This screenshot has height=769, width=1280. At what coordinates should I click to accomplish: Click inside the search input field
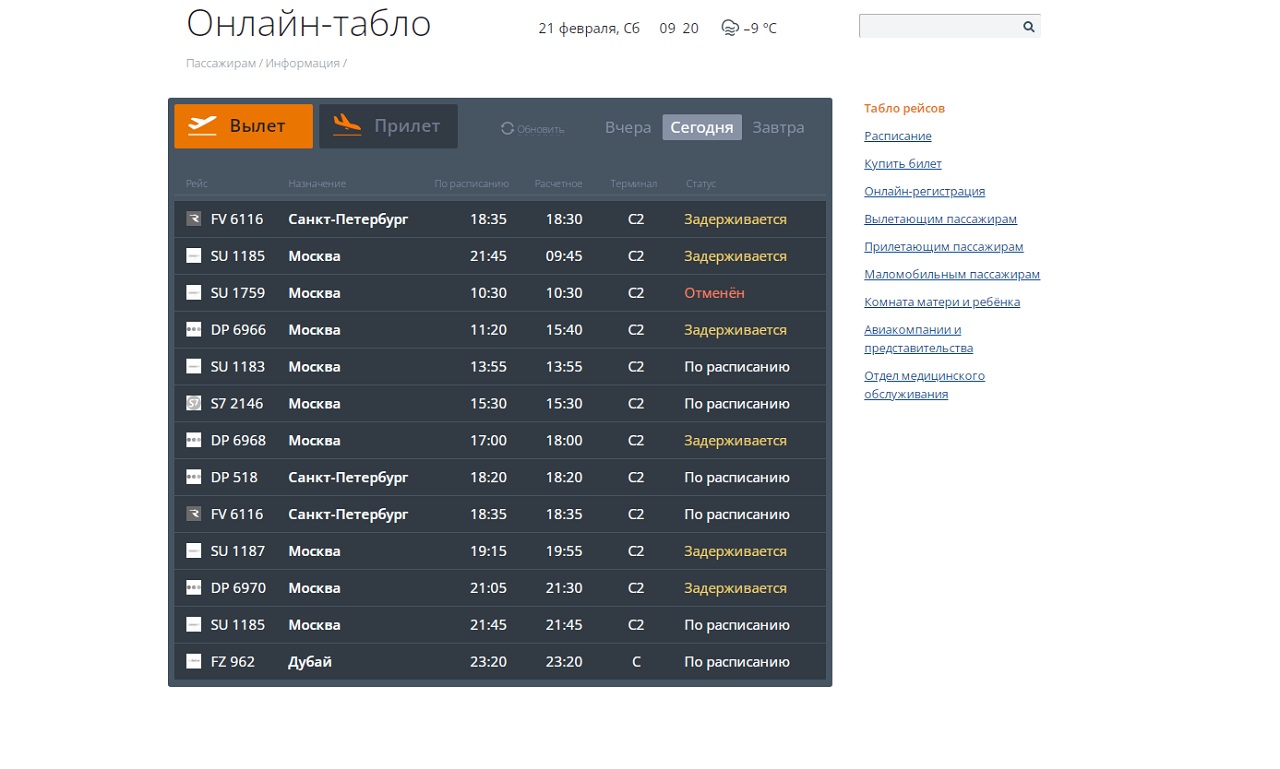tap(938, 27)
